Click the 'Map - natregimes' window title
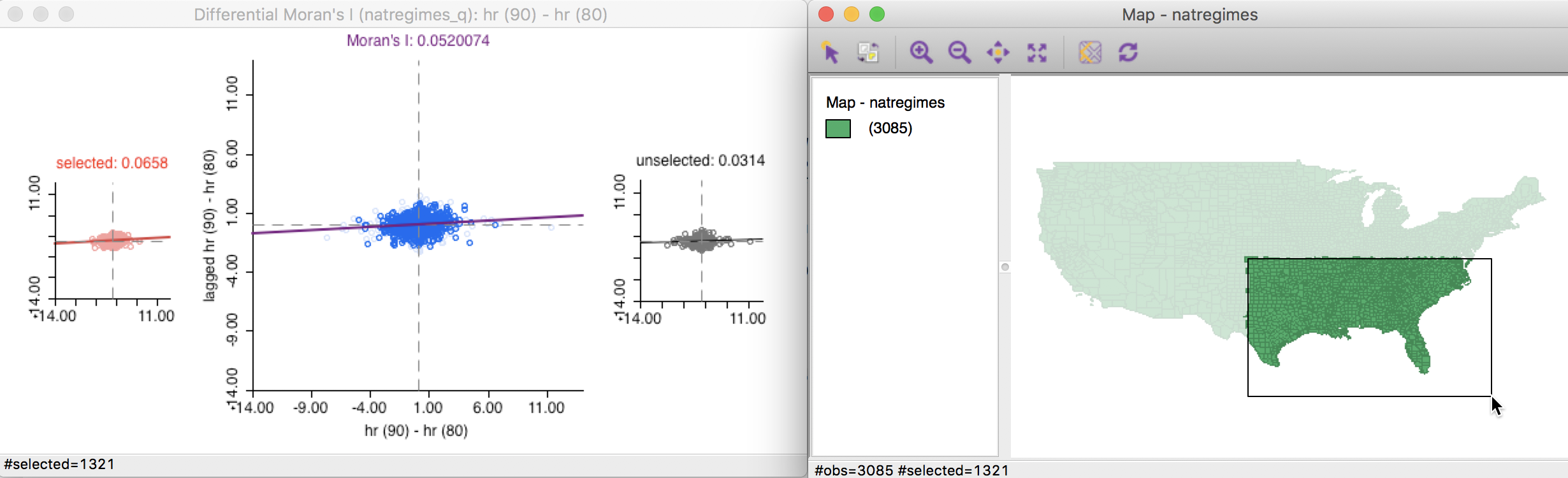The width and height of the screenshot is (1568, 478). 1190,15
